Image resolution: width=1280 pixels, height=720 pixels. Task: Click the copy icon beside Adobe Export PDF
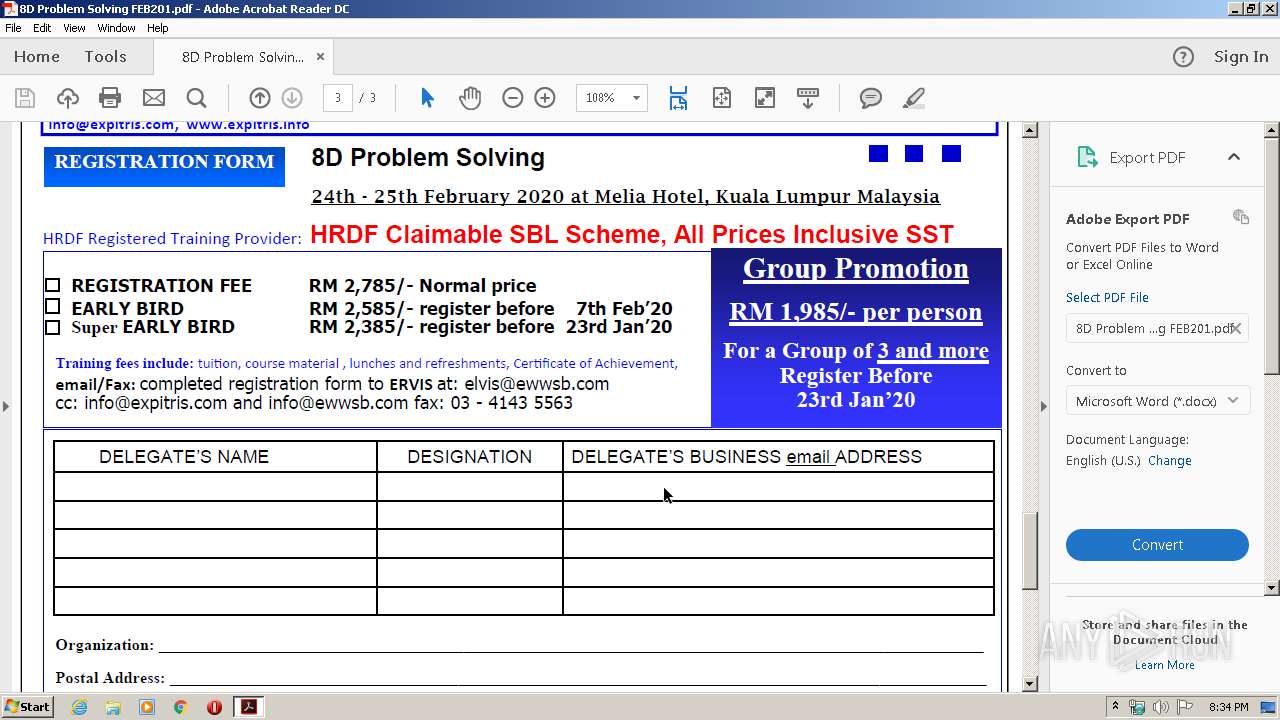1241,217
